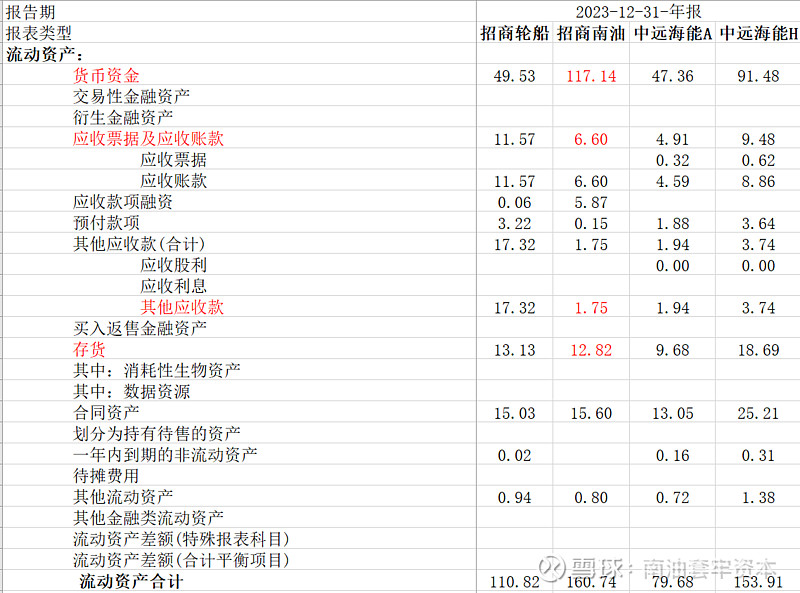Click the 其他金融类流动资产 row label
This screenshot has width=800, height=593.
tap(148, 517)
